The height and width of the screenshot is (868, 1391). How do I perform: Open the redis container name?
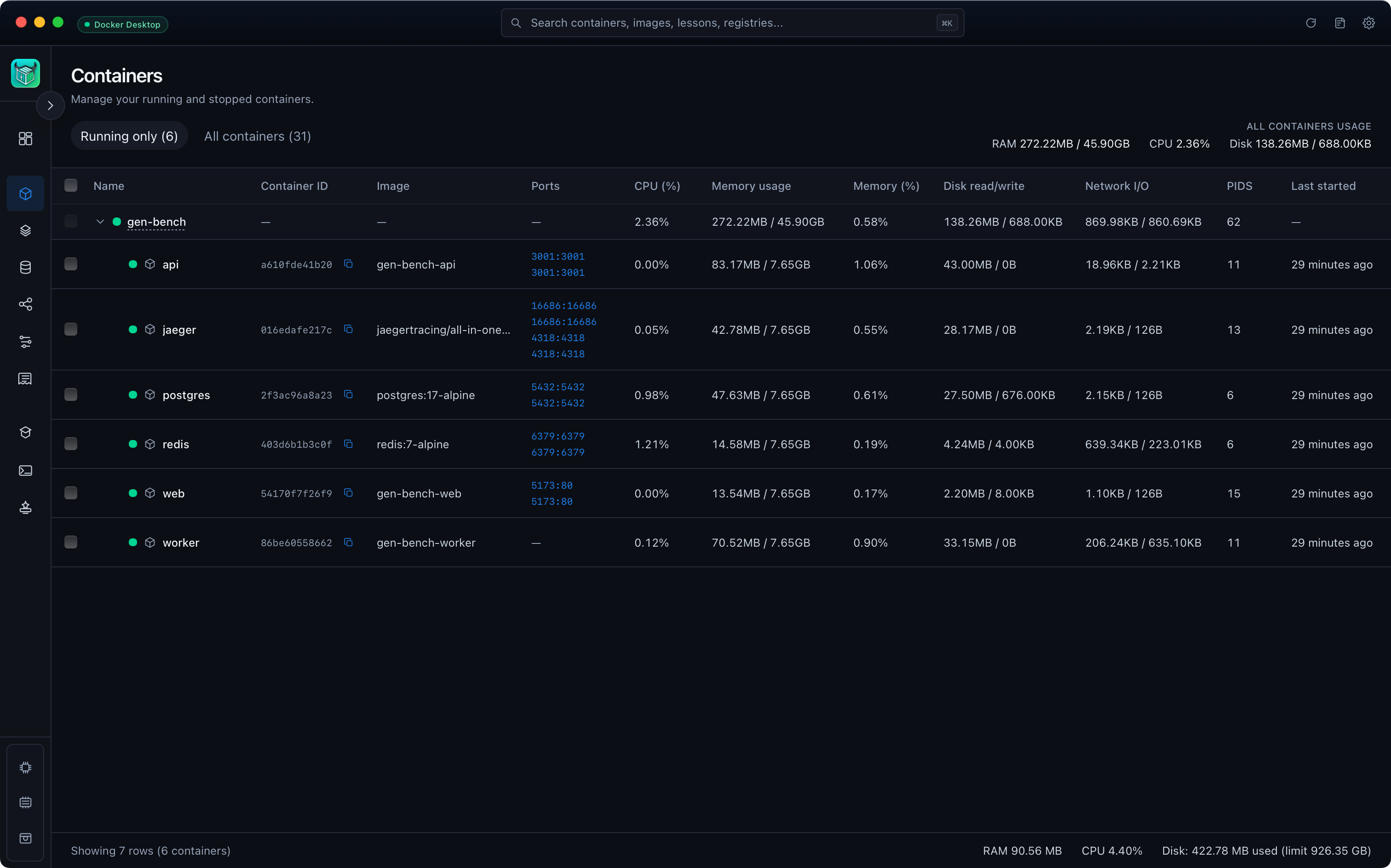point(176,444)
